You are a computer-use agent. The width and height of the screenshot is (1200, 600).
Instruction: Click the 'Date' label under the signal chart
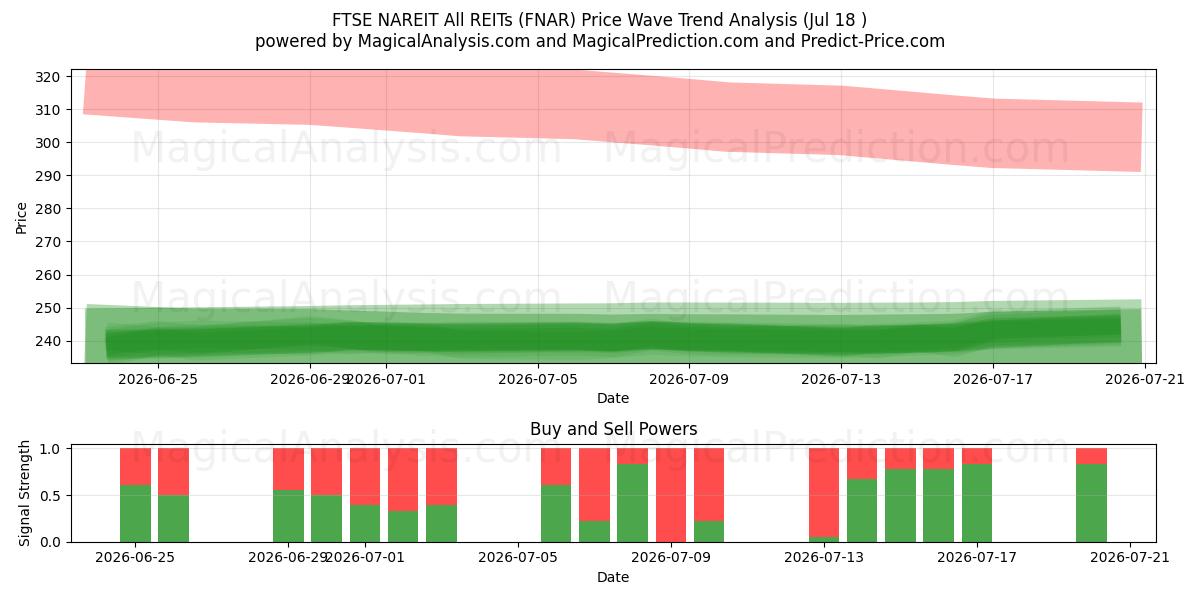coord(613,577)
